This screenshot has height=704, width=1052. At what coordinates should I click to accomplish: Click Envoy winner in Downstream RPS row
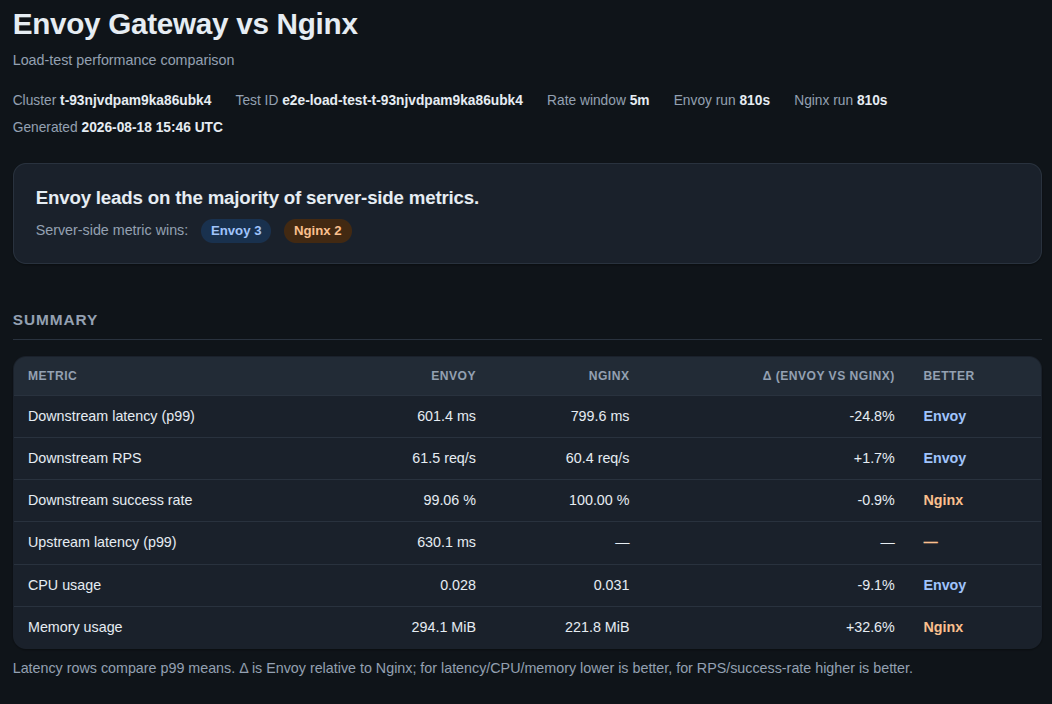(945, 458)
